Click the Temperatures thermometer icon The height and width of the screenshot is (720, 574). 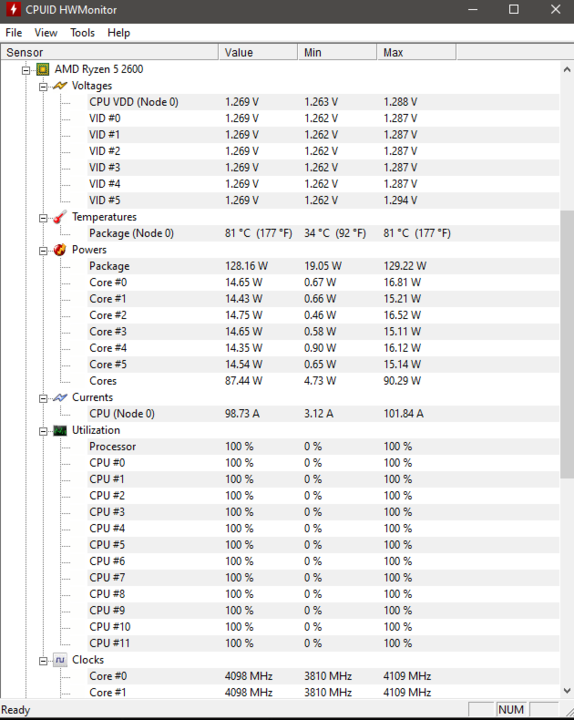tap(60, 217)
